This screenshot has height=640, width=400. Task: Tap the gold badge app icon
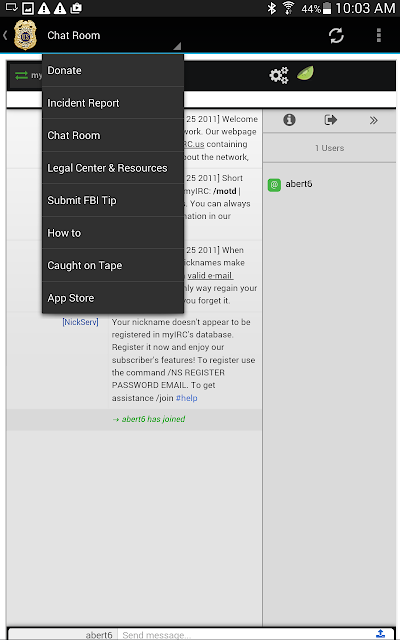click(x=25, y=36)
